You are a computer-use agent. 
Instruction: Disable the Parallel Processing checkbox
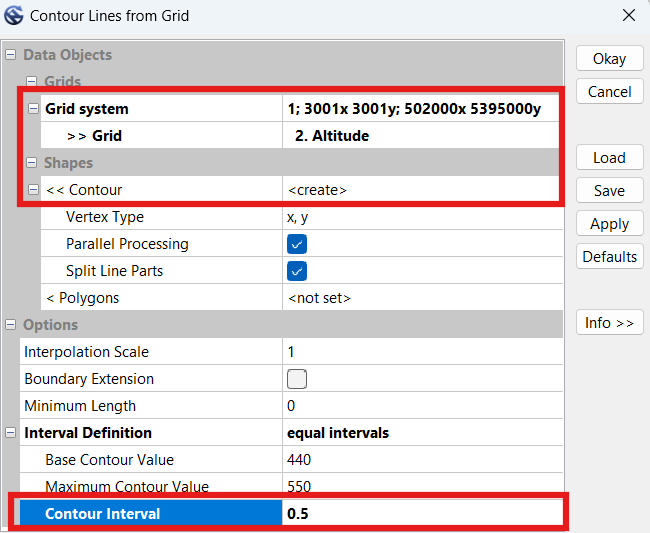(297, 244)
